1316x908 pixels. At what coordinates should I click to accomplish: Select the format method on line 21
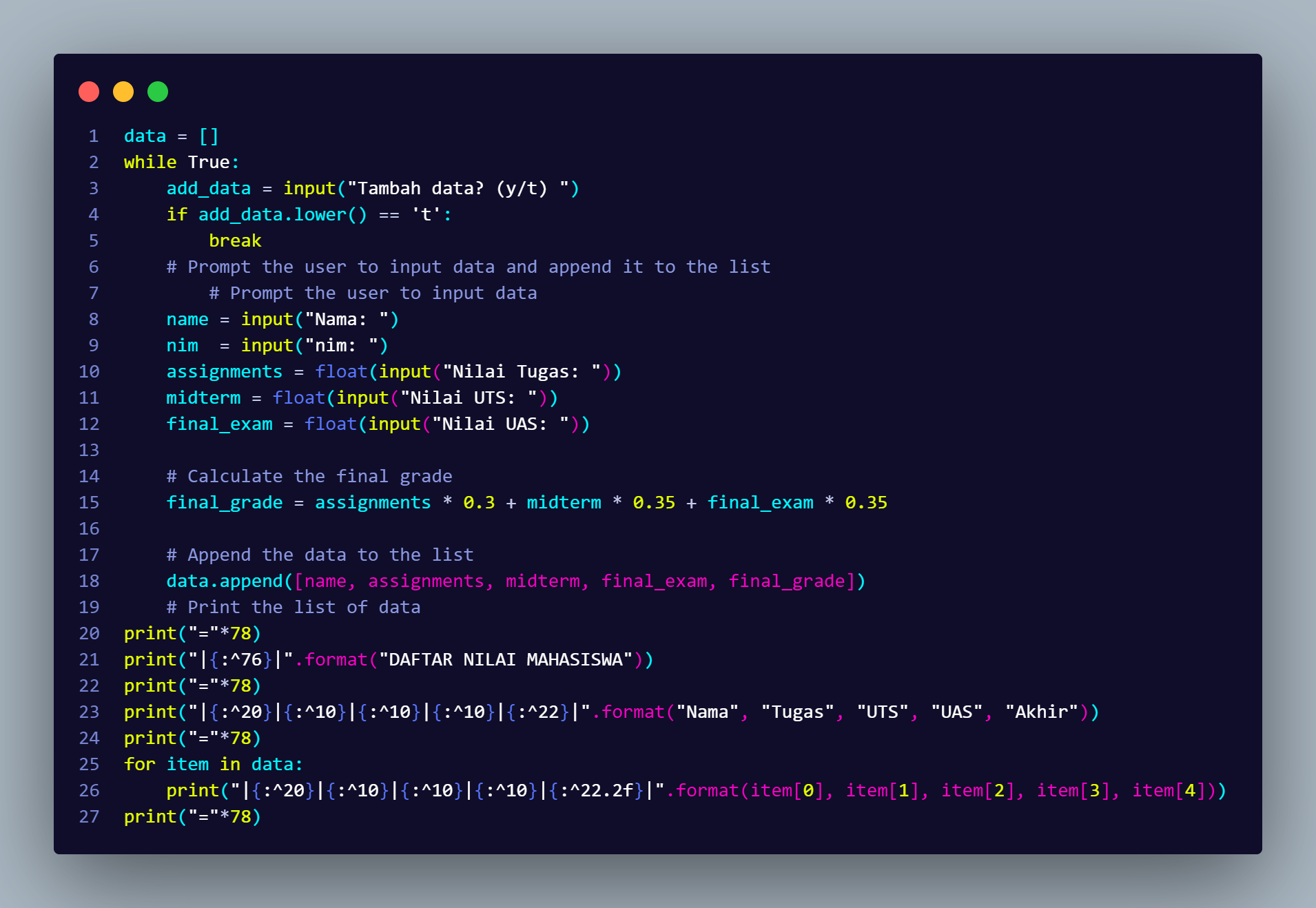pos(336,659)
